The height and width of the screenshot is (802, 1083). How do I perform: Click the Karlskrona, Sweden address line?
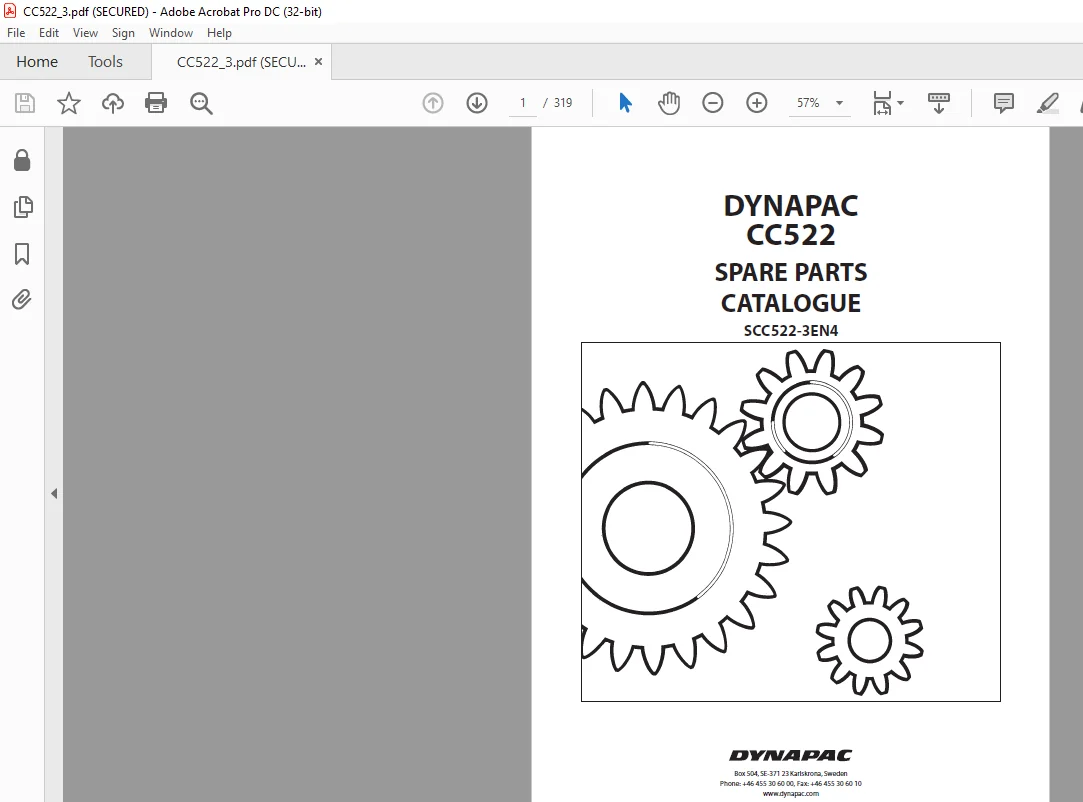pos(791,774)
